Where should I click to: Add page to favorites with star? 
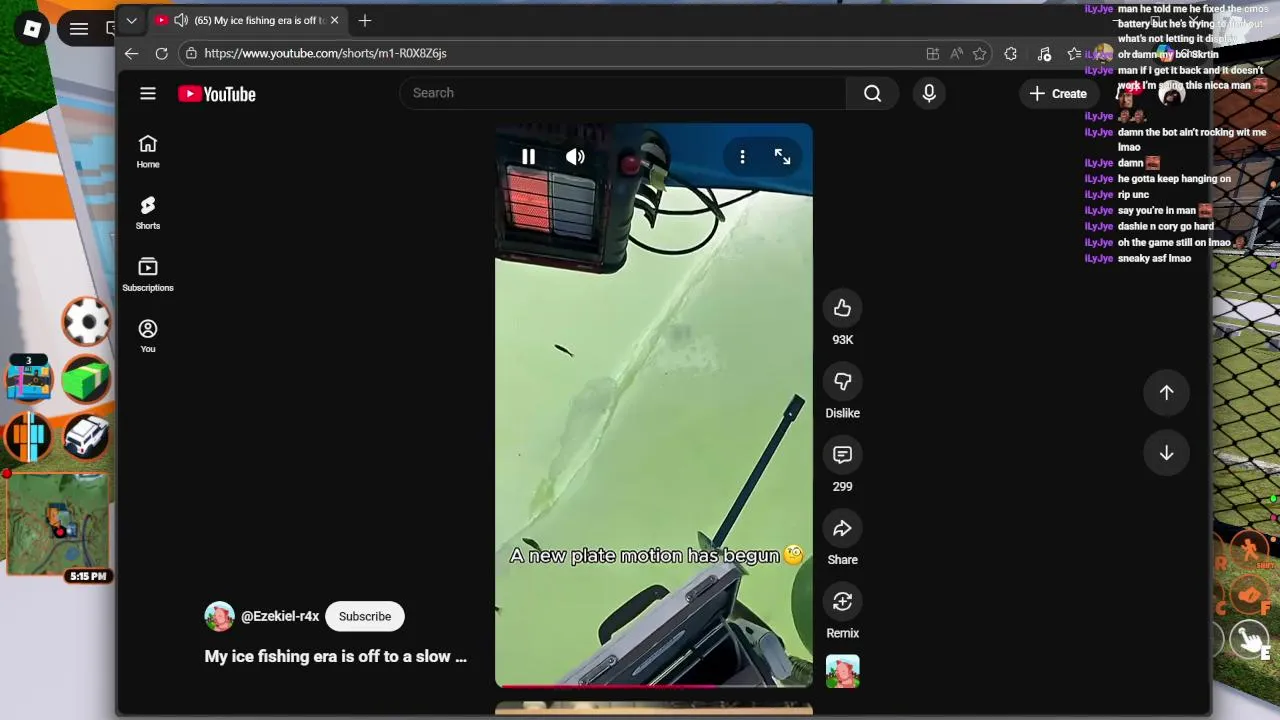[980, 54]
